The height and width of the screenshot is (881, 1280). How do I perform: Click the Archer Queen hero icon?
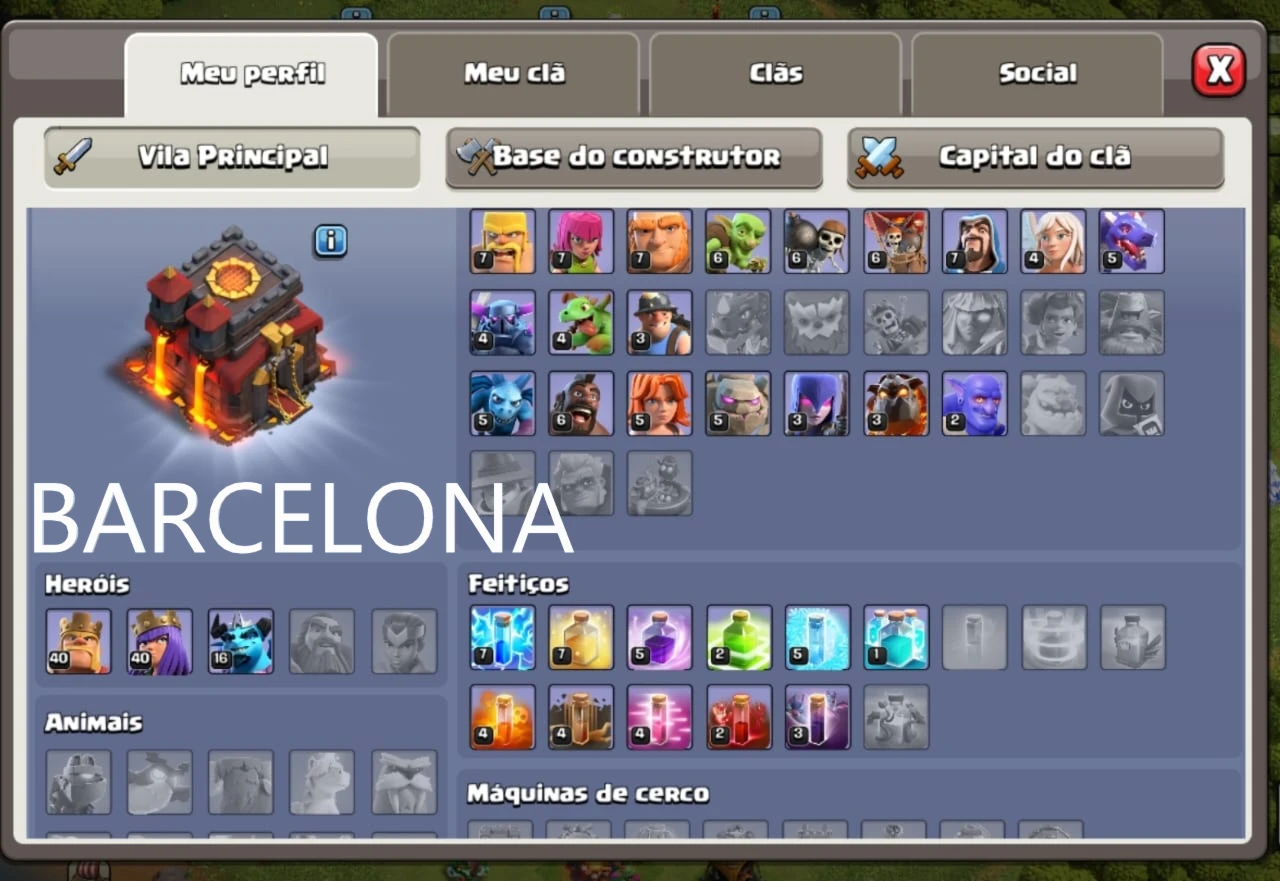coord(160,641)
